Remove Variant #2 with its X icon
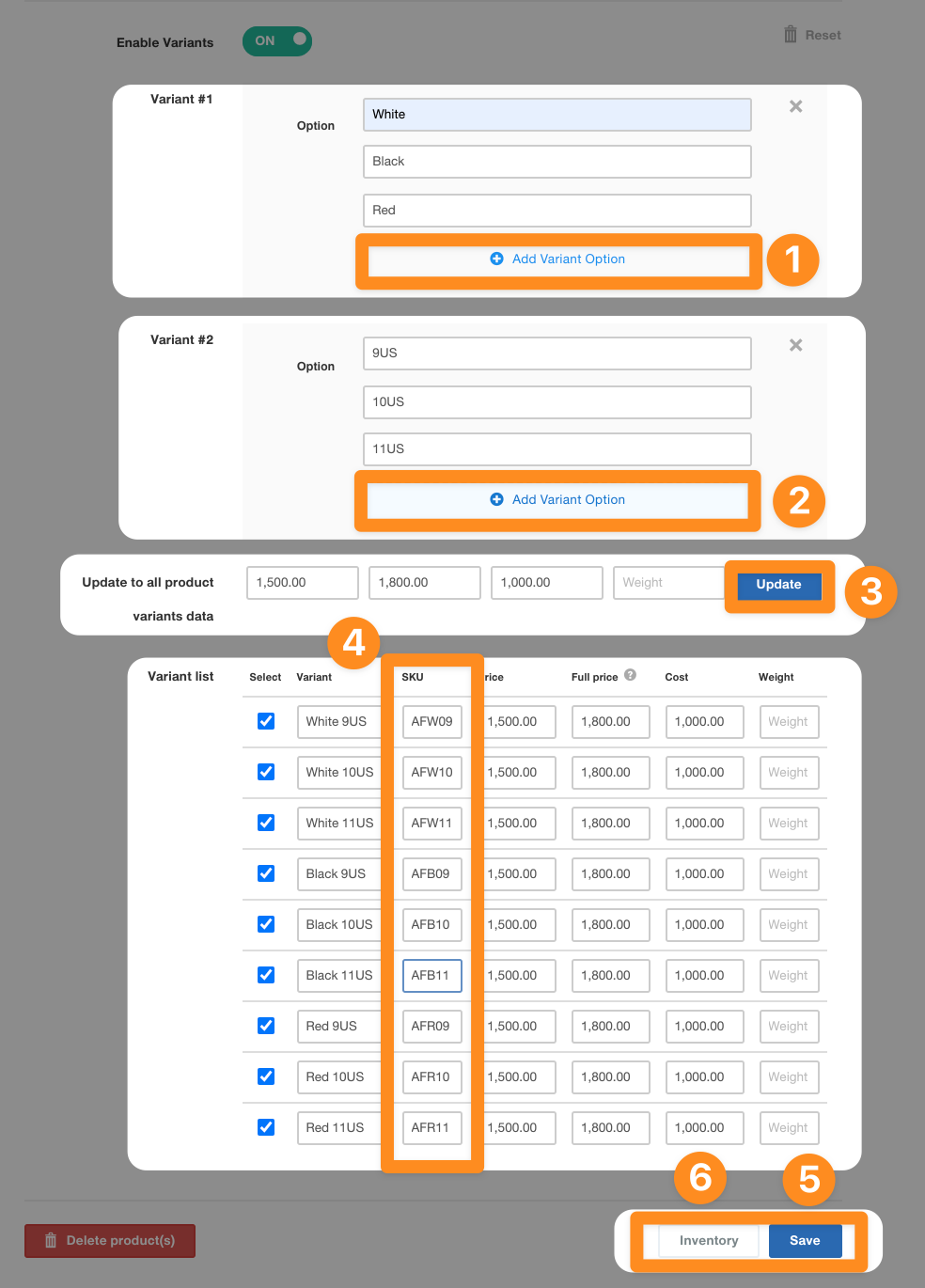 [x=795, y=345]
